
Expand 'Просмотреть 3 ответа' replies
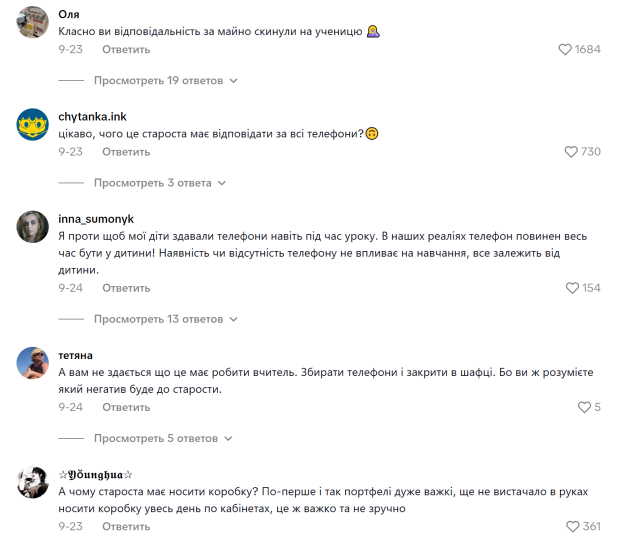point(159,183)
